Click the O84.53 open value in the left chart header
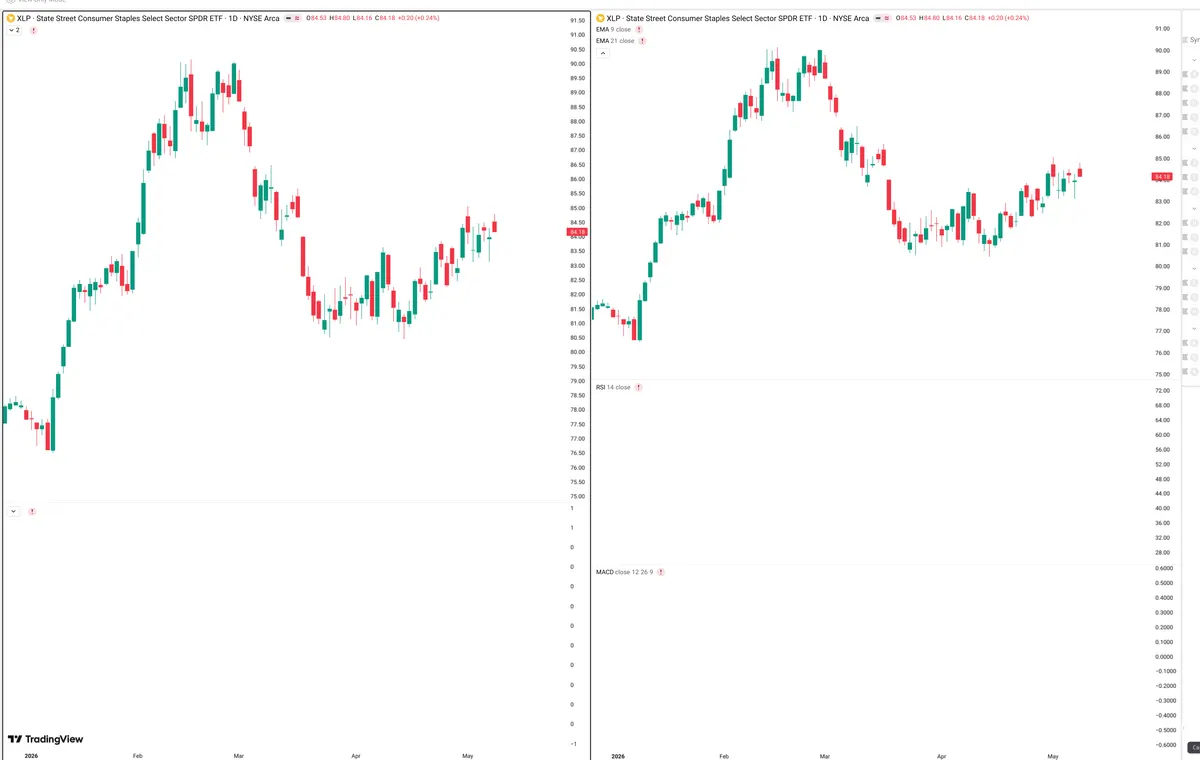The height and width of the screenshot is (760, 1200). pyautogui.click(x=316, y=18)
